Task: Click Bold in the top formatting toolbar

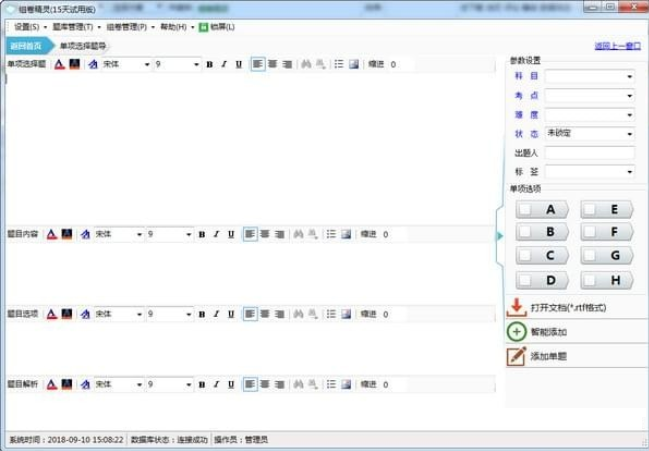Action: 210,64
